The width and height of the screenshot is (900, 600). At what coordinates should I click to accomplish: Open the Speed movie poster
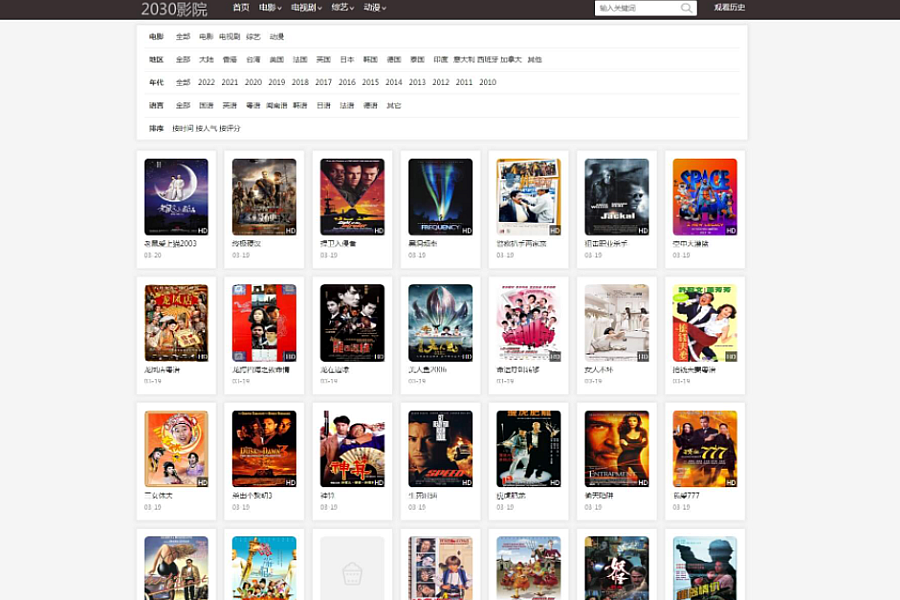pos(440,449)
